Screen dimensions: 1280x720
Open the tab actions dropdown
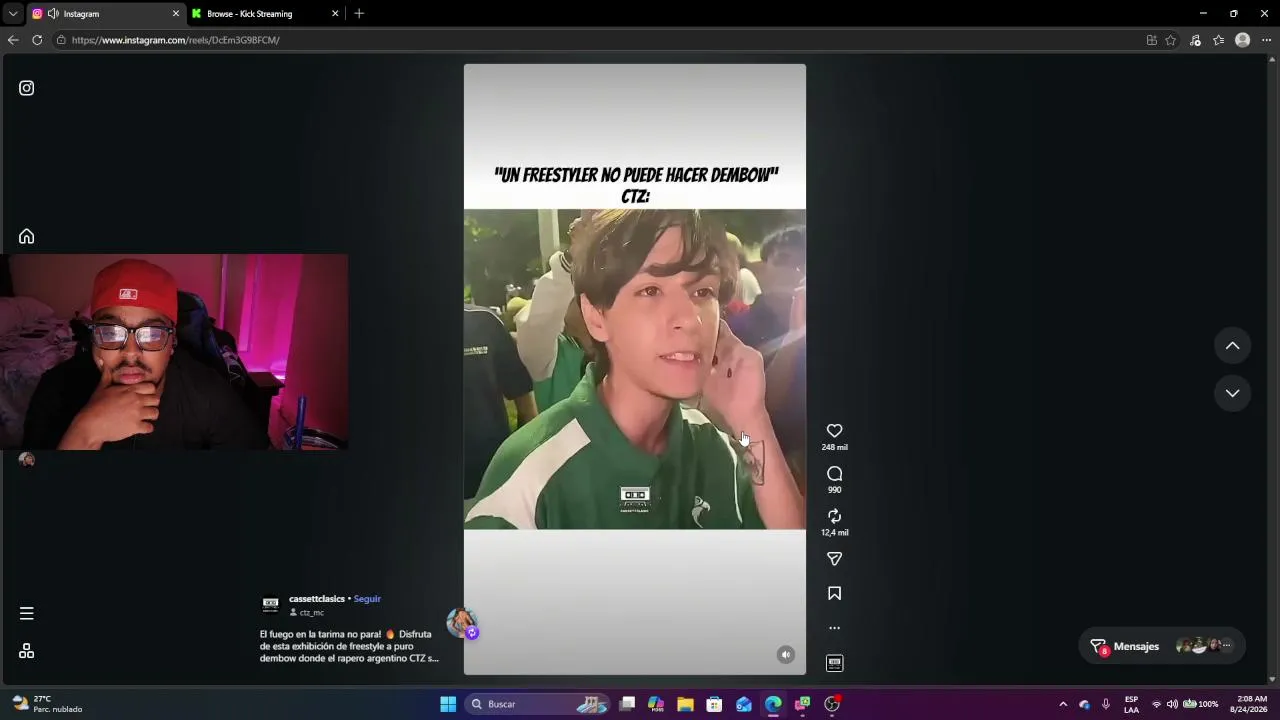[13, 14]
